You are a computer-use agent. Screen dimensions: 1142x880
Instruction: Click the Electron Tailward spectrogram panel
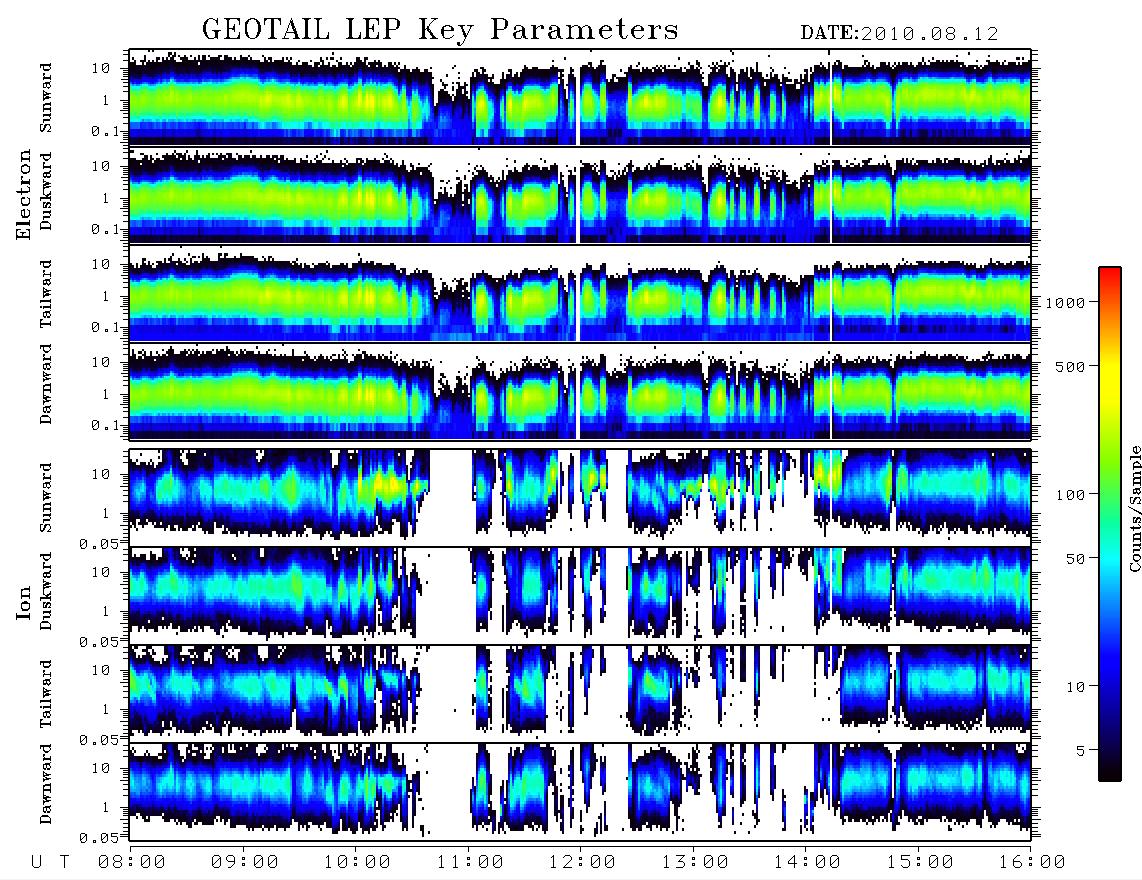pos(580,293)
